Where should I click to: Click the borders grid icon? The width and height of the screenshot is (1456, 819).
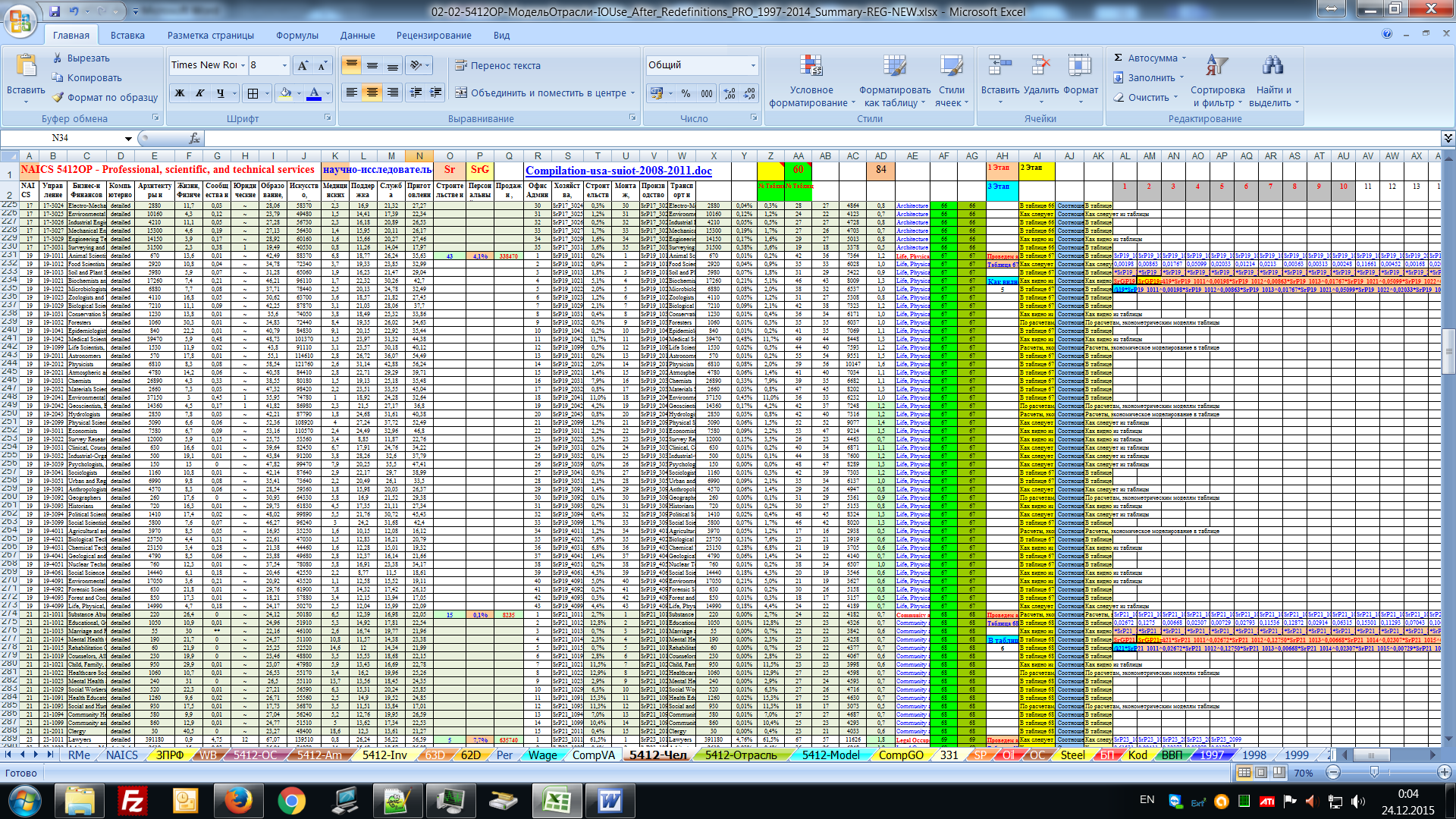pyautogui.click(x=253, y=93)
